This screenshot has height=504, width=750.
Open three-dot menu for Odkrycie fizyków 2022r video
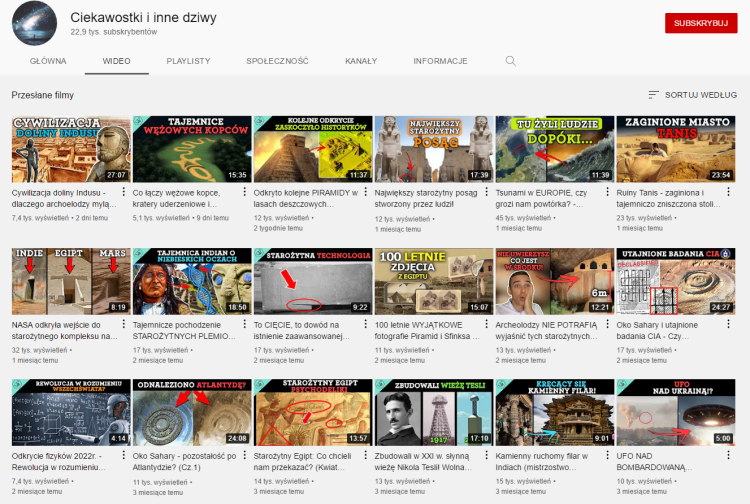(123, 457)
